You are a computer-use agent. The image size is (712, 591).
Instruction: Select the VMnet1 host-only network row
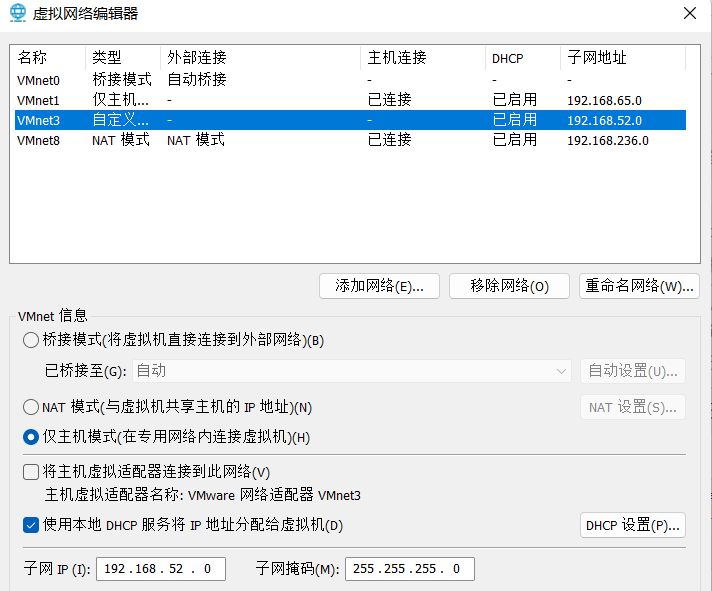(40, 100)
